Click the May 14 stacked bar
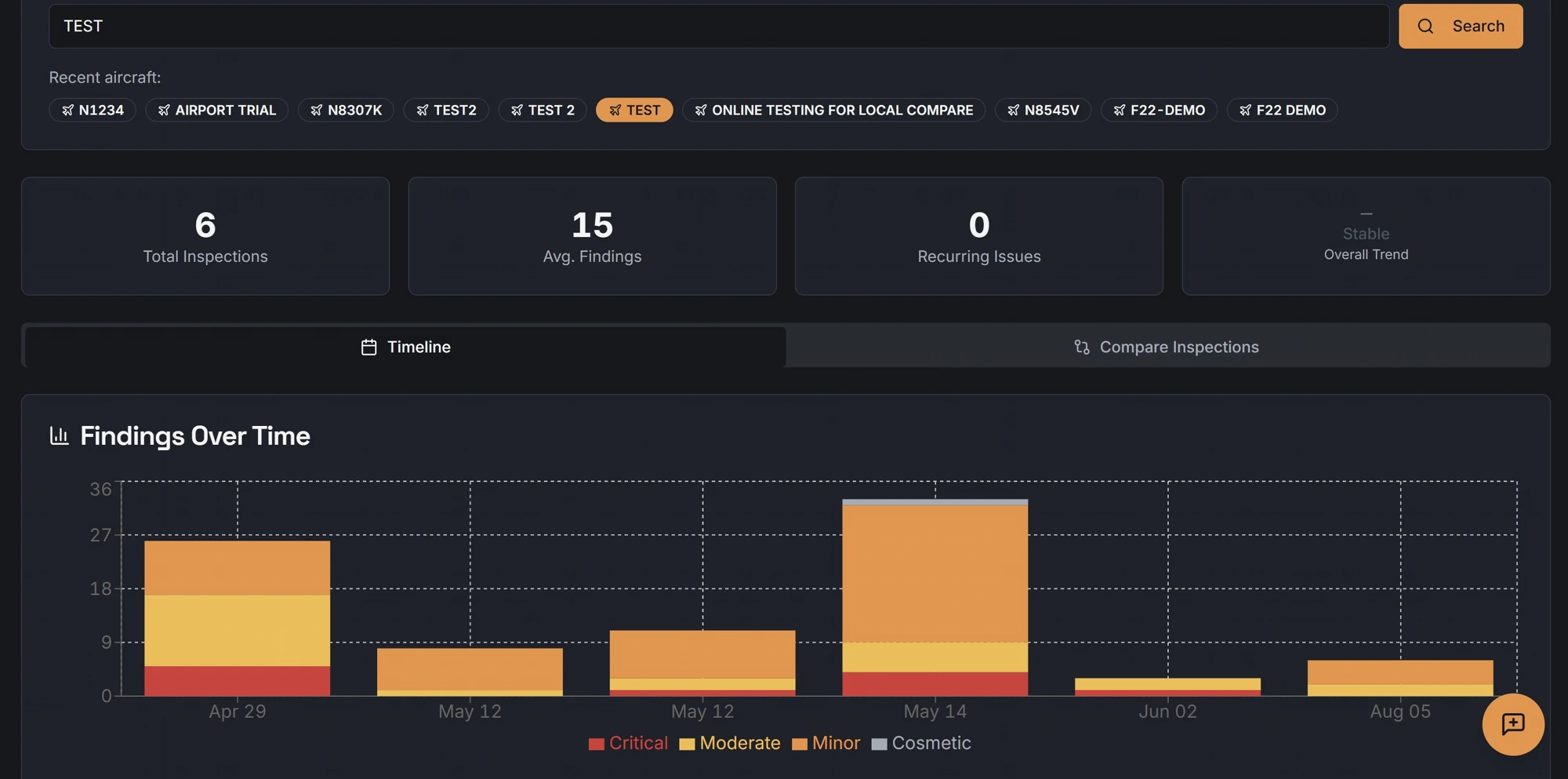The image size is (1568, 779). (x=935, y=598)
